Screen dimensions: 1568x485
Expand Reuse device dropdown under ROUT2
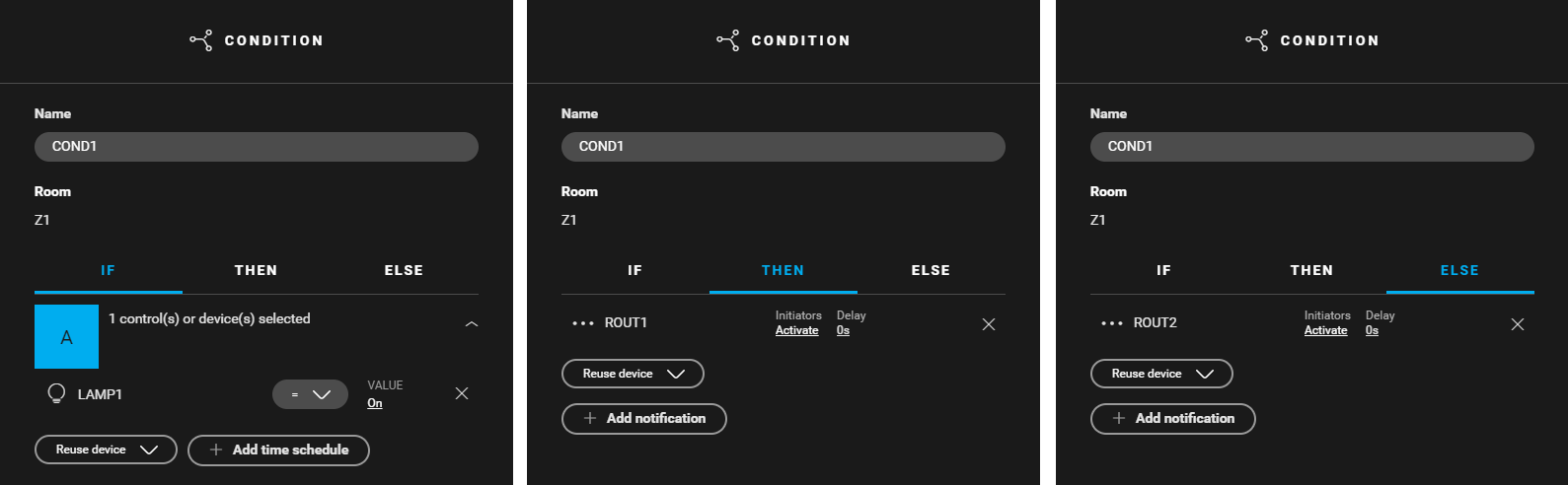pyautogui.click(x=1161, y=374)
